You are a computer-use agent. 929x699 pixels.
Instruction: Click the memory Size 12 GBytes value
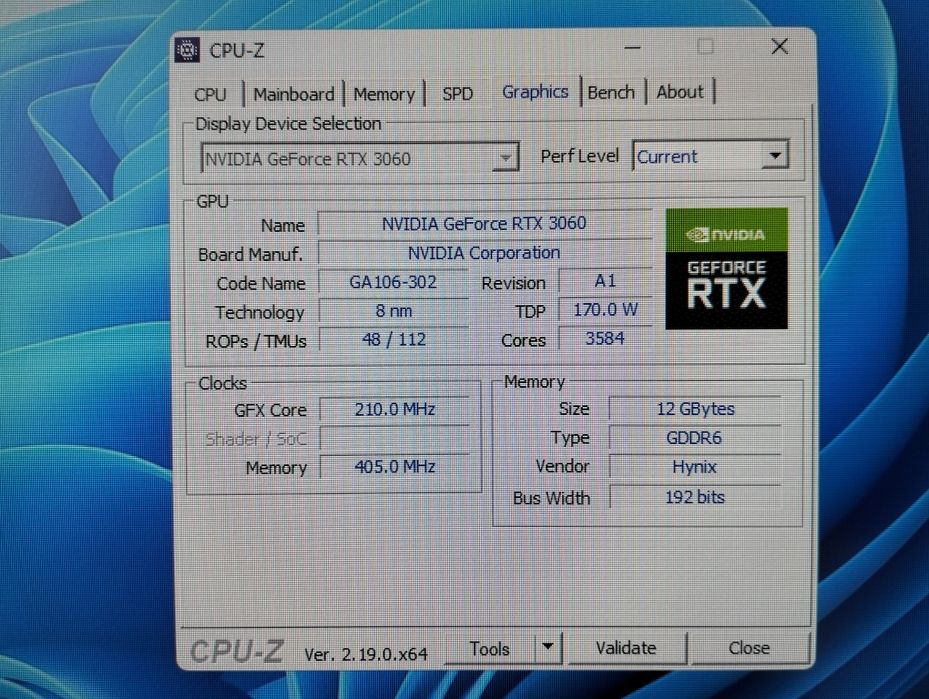click(x=695, y=409)
